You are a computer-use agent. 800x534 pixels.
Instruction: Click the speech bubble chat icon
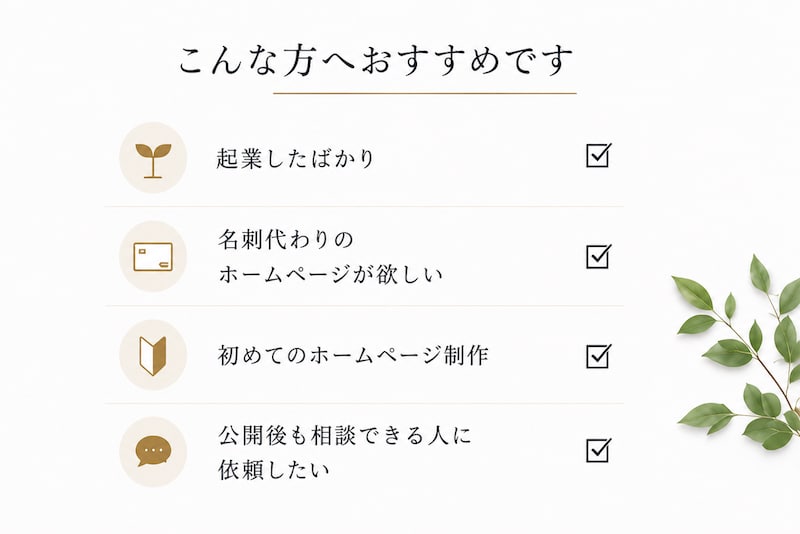[x=153, y=452]
